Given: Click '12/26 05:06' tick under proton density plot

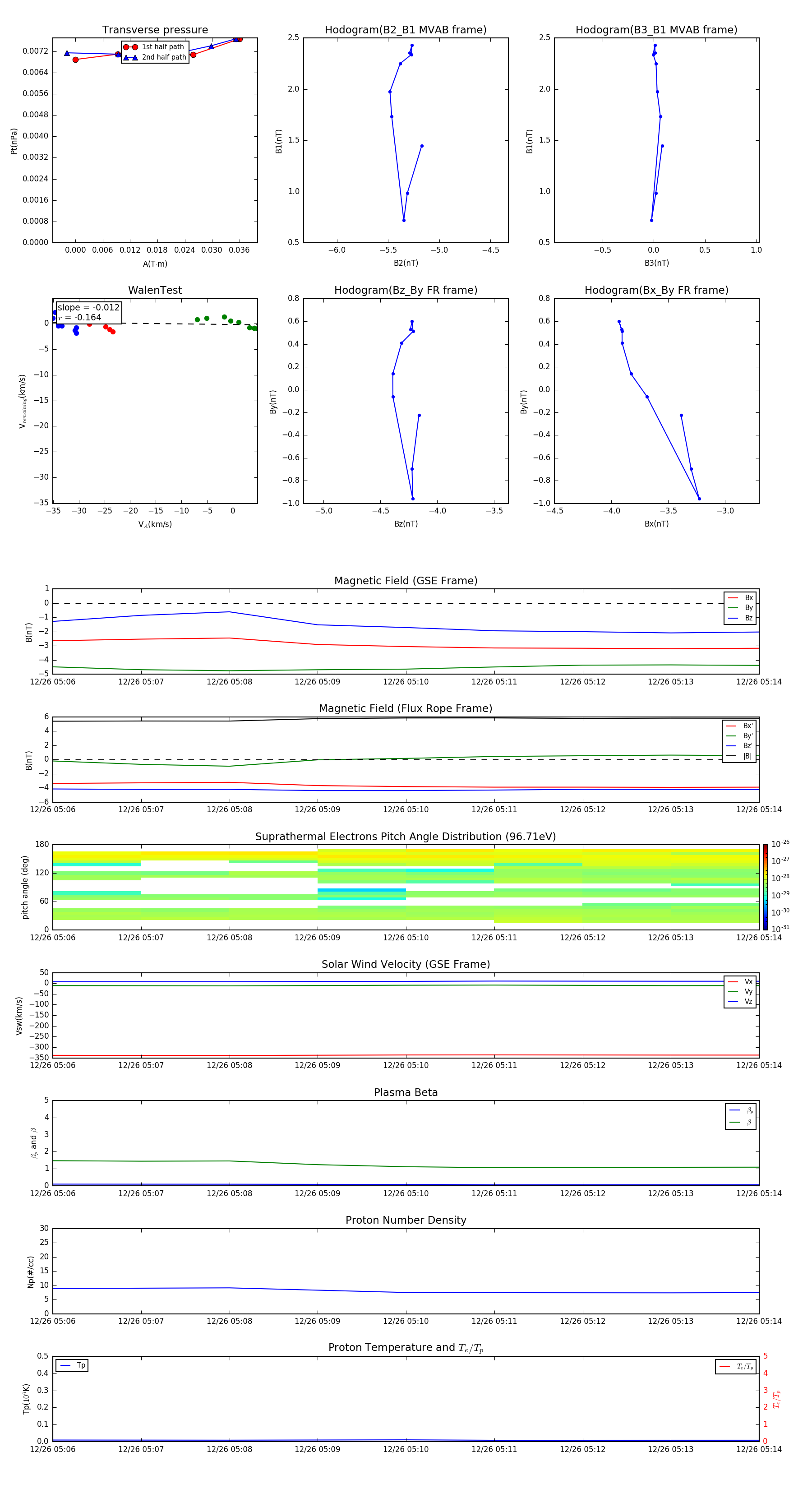Looking at the screenshot, I should (x=53, y=1321).
